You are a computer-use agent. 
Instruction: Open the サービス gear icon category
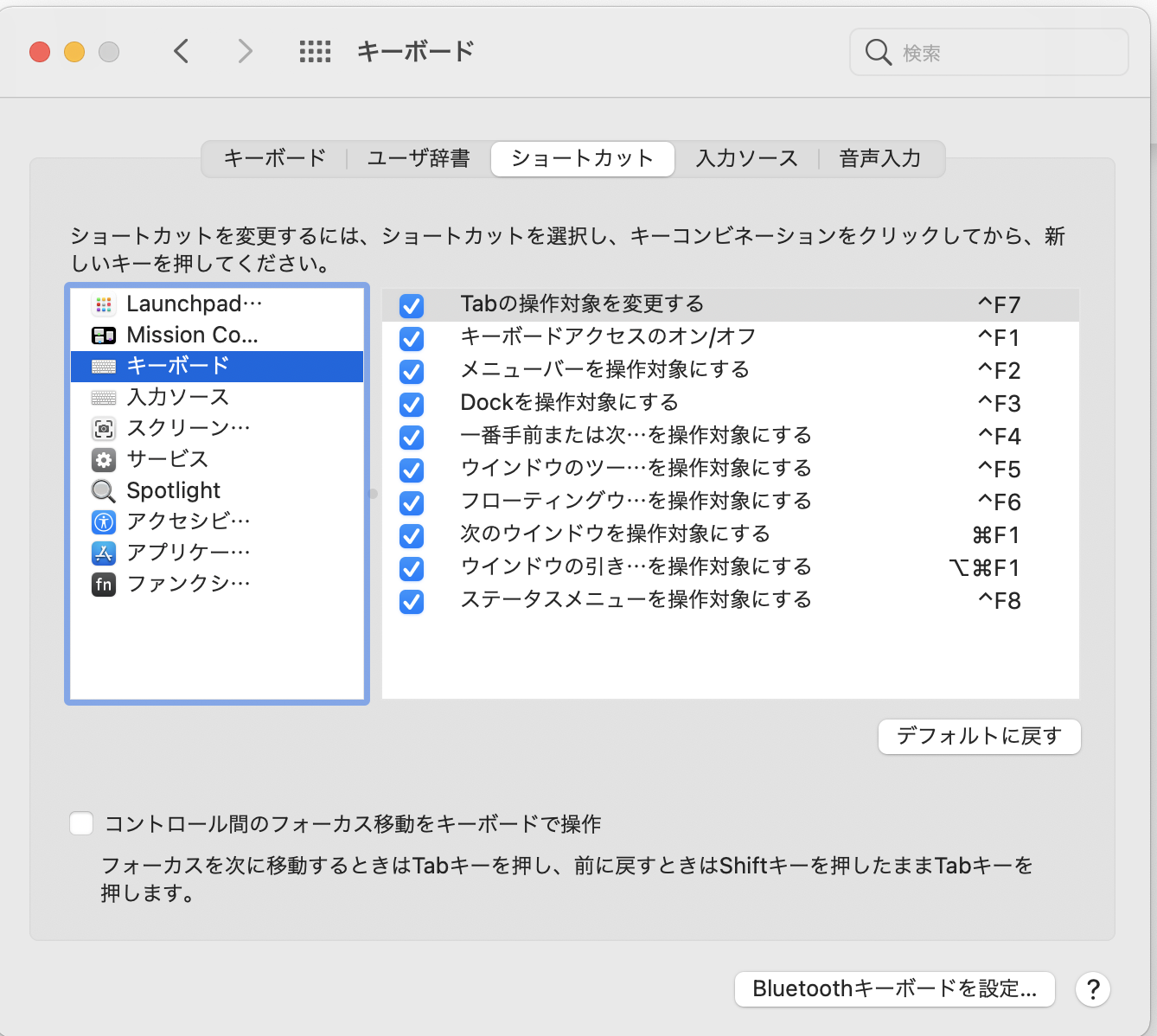pyautogui.click(x=104, y=460)
